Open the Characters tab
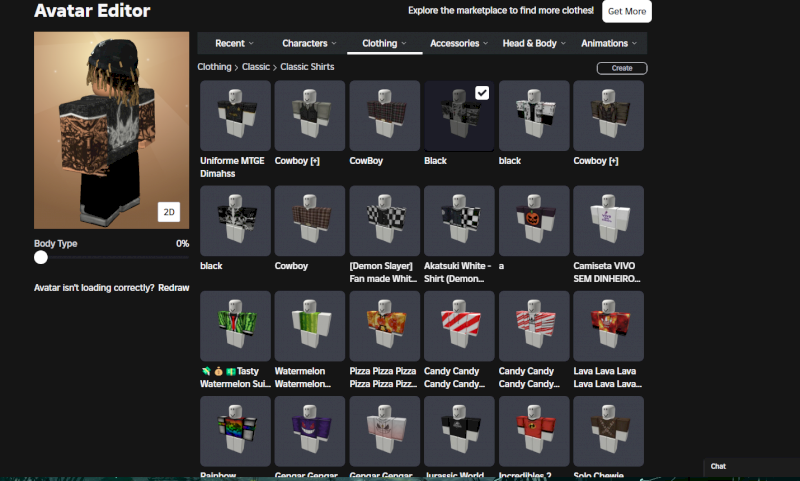The height and width of the screenshot is (481, 800). click(309, 43)
